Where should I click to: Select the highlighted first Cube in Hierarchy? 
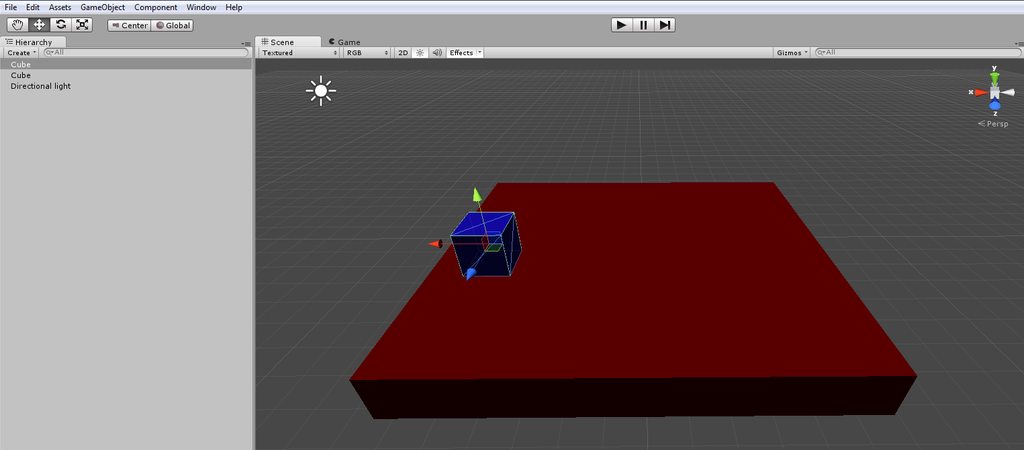tap(126, 65)
